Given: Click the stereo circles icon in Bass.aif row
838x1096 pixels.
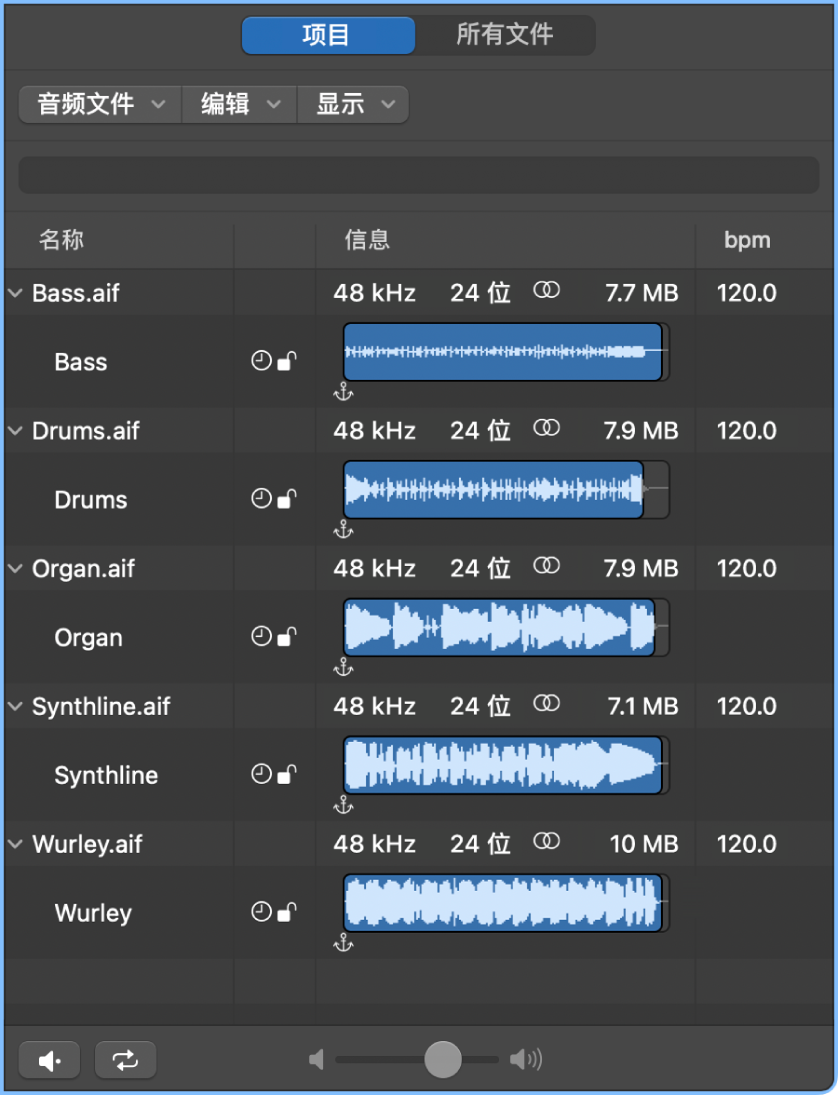Looking at the screenshot, I should [546, 291].
